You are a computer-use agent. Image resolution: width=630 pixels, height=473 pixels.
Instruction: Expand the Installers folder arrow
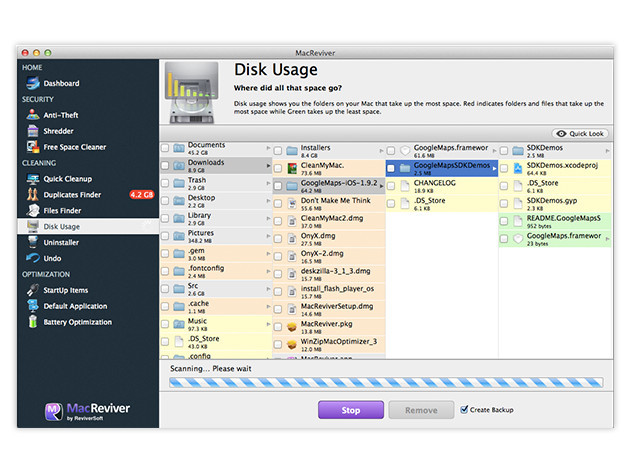pos(381,151)
